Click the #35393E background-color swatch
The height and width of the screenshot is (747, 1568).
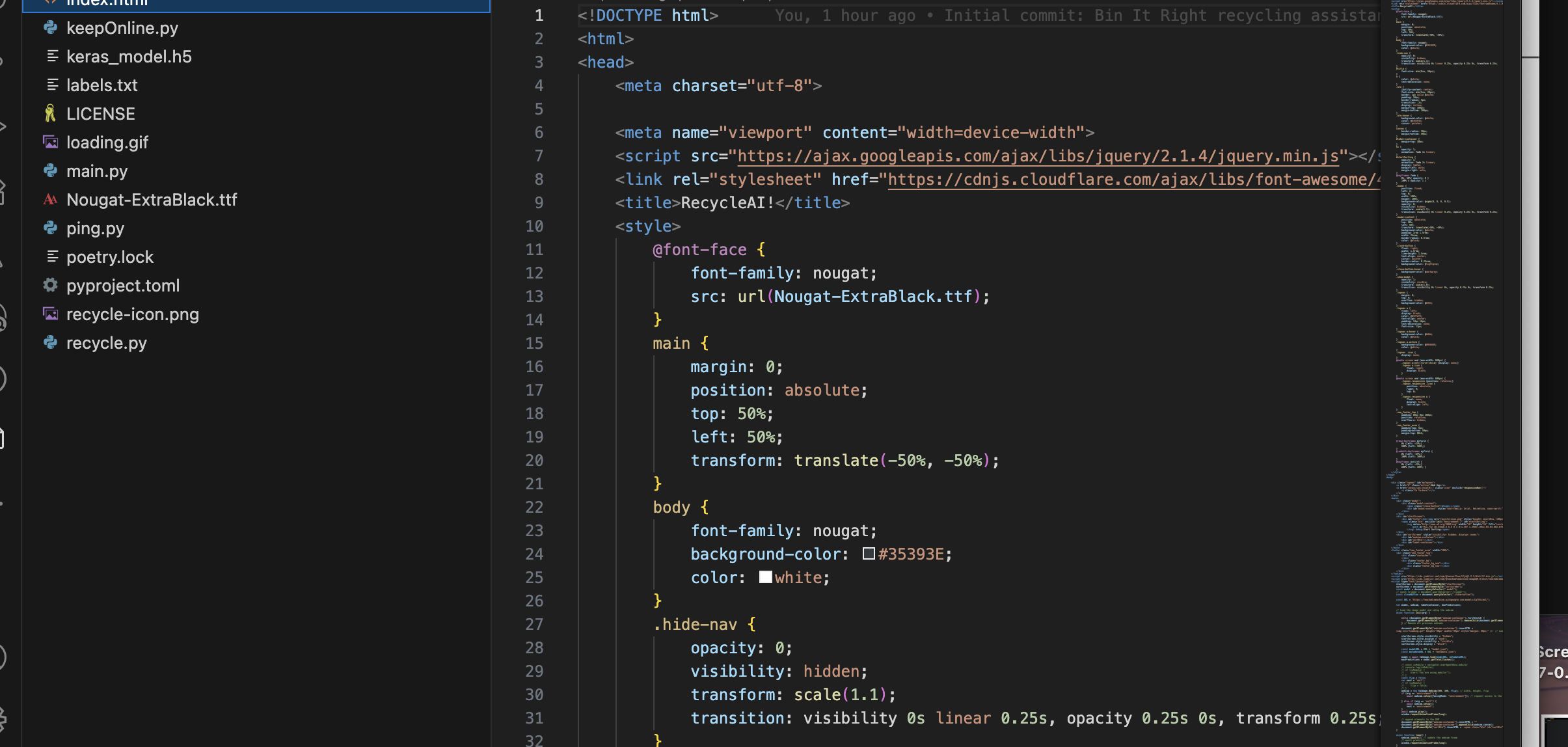coord(869,554)
